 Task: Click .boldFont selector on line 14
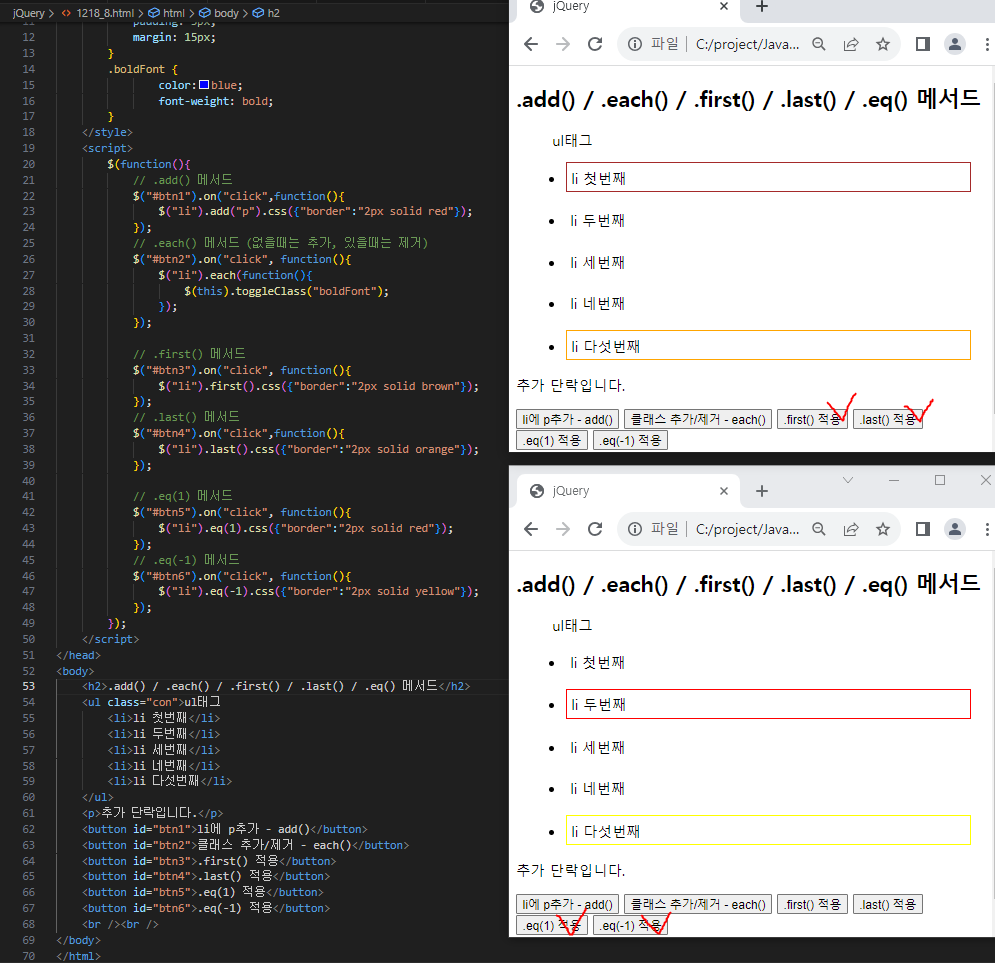coord(136,69)
